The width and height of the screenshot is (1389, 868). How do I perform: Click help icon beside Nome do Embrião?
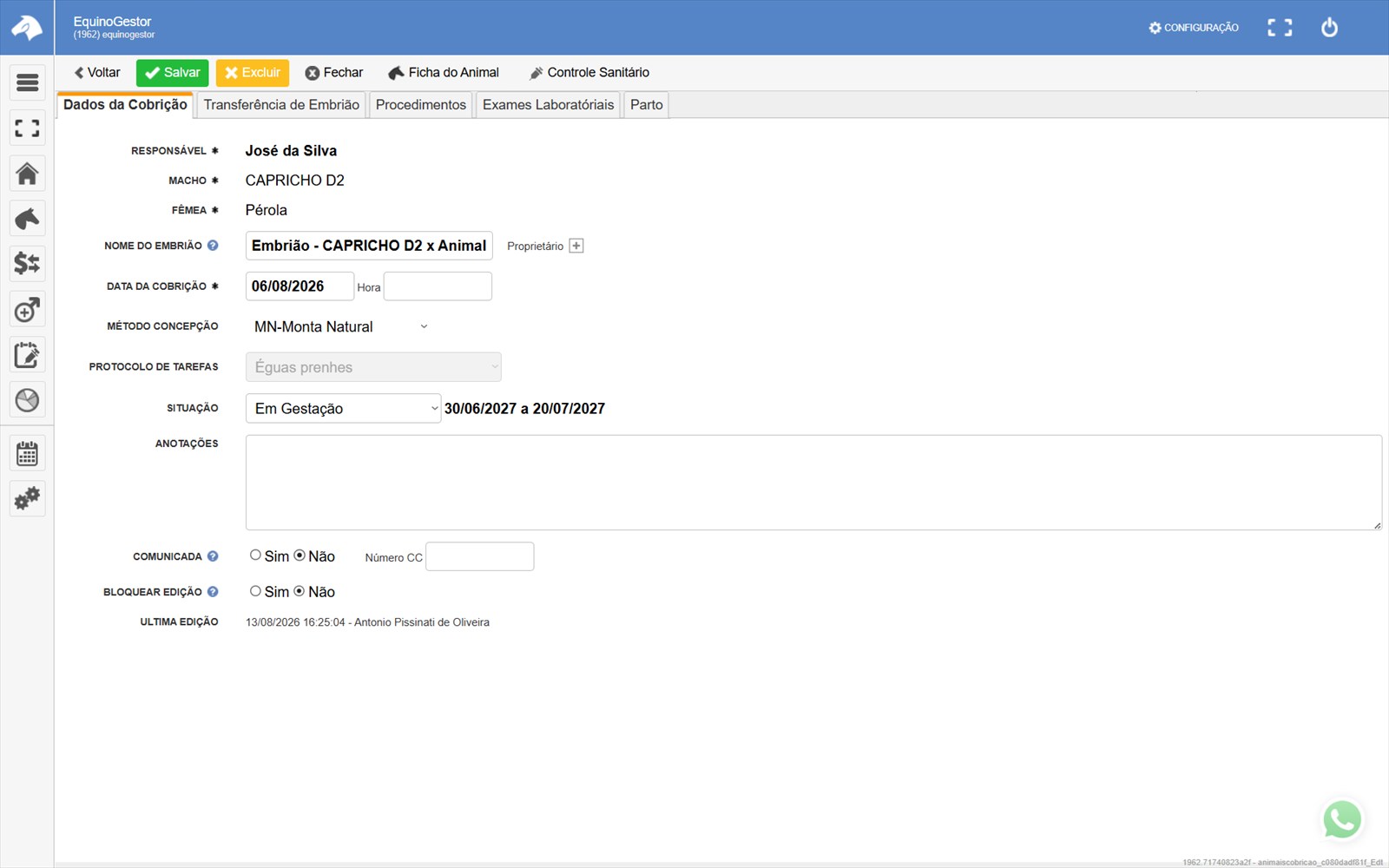click(213, 246)
